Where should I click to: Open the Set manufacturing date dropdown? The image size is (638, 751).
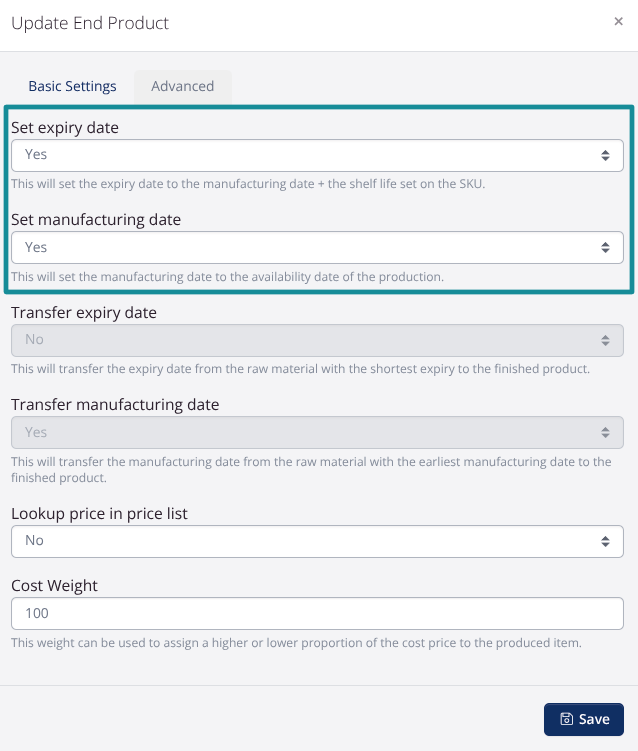point(317,247)
